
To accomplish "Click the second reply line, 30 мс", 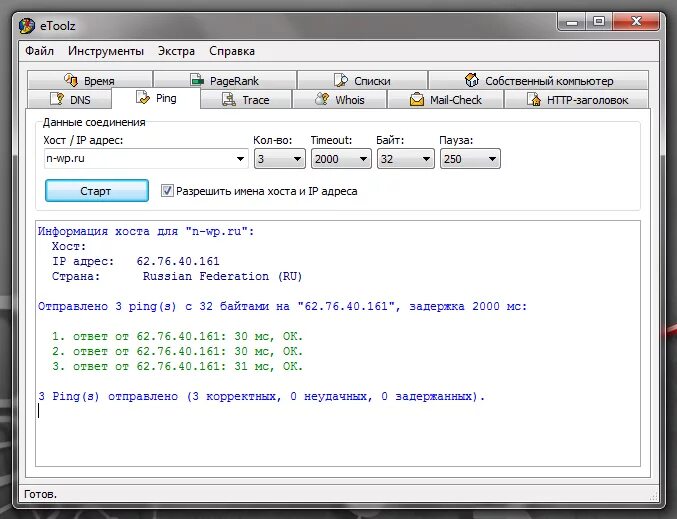I will pyautogui.click(x=177, y=351).
